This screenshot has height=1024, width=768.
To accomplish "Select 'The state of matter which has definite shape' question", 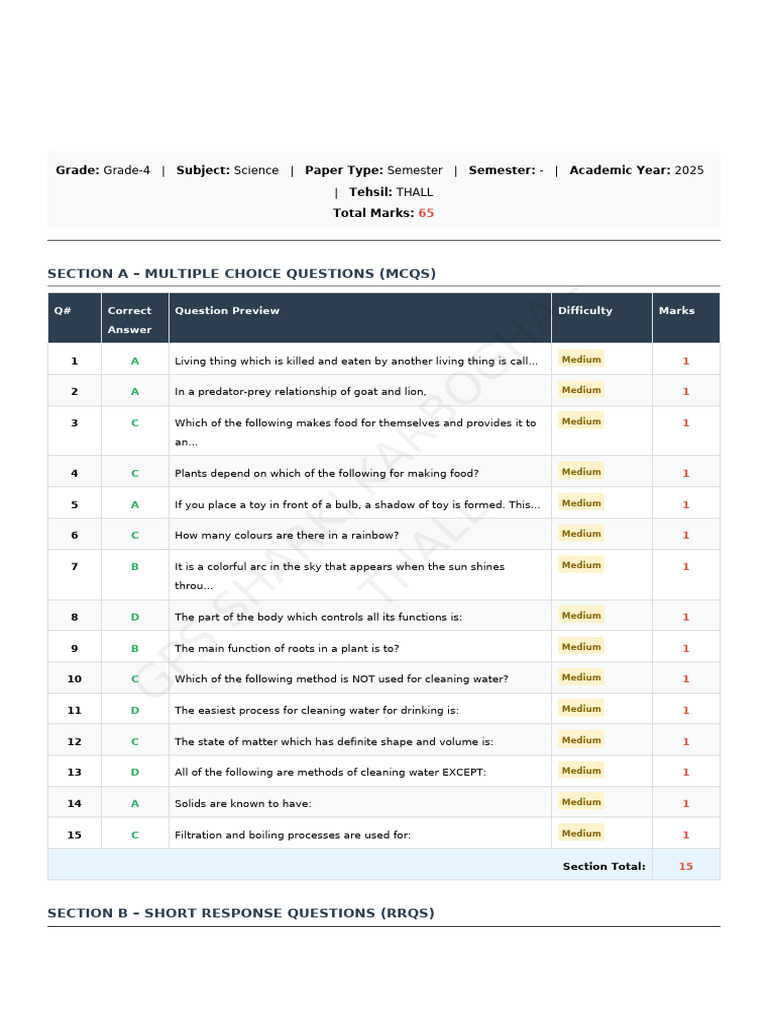I will point(334,741).
